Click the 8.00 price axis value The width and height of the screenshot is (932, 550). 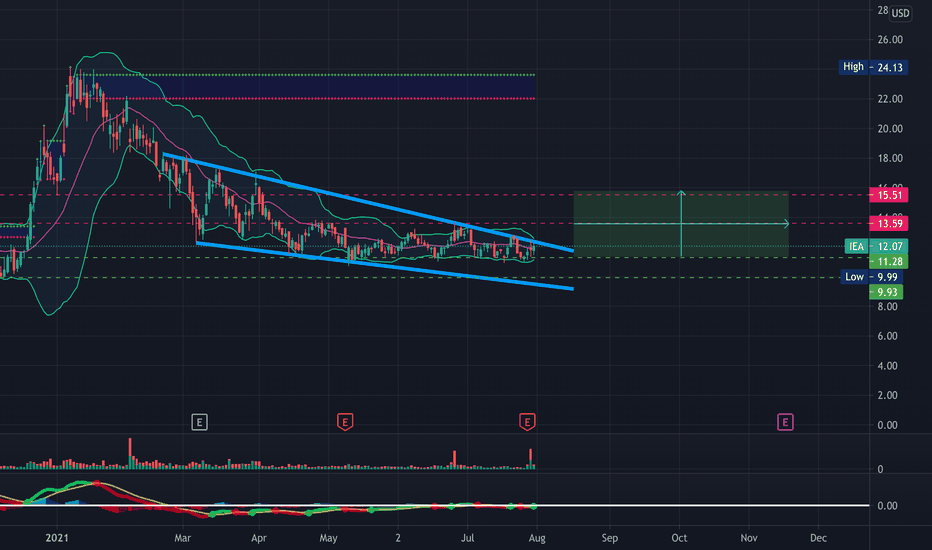[887, 307]
